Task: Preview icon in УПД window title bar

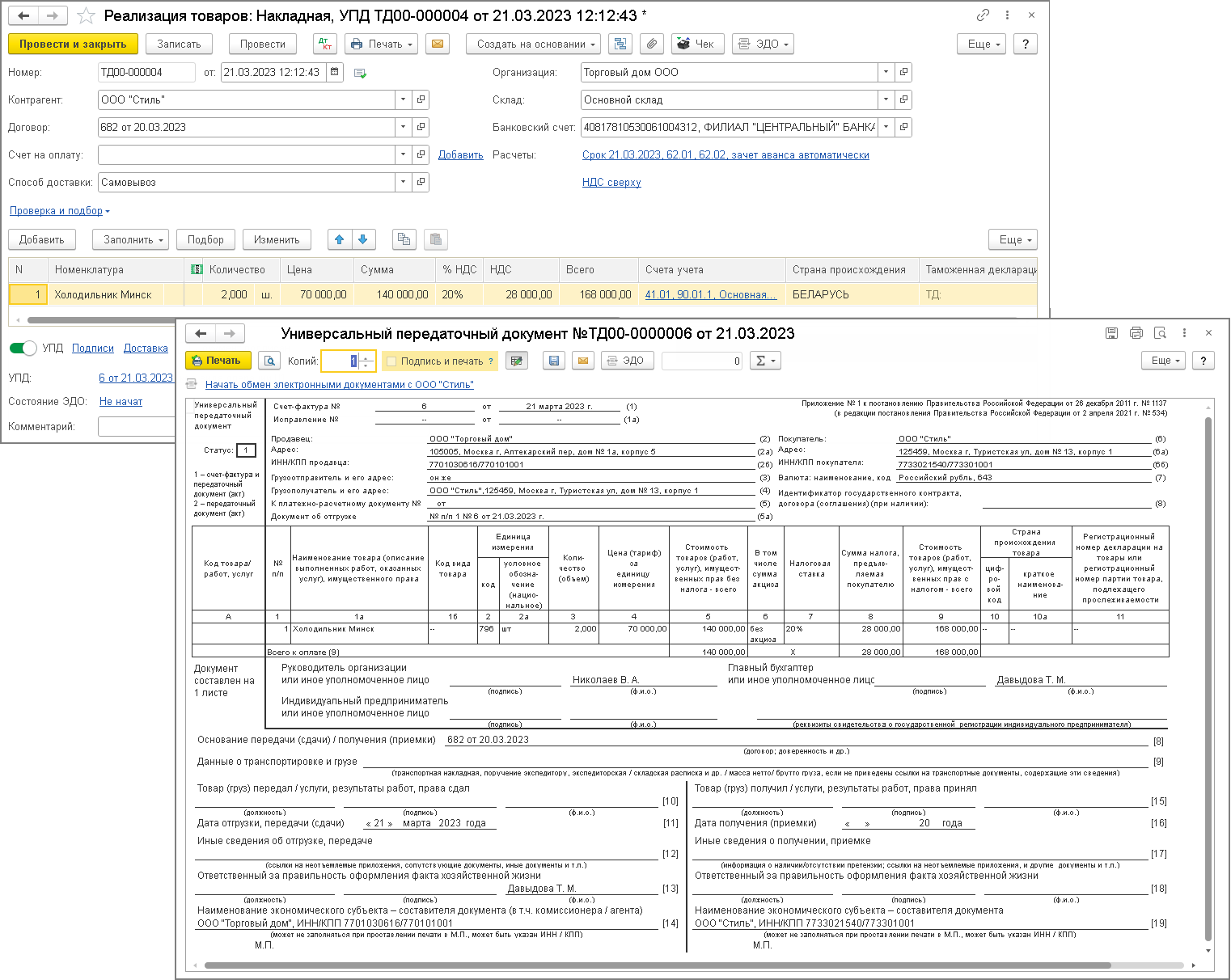Action: tap(1160, 333)
